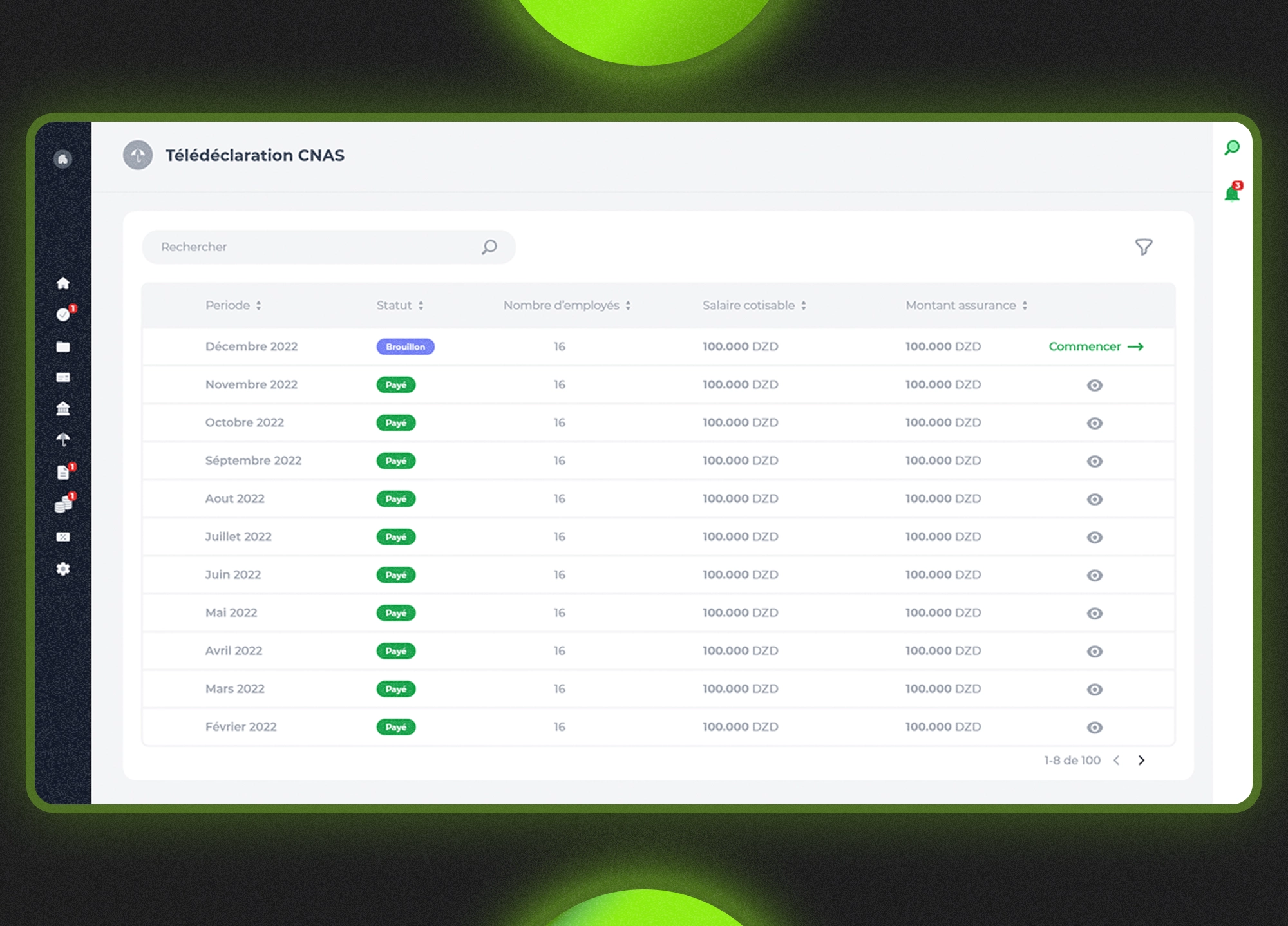Open the percent coupon icon in the sidebar
Screen dimensions: 1288x926
pyautogui.click(x=63, y=537)
